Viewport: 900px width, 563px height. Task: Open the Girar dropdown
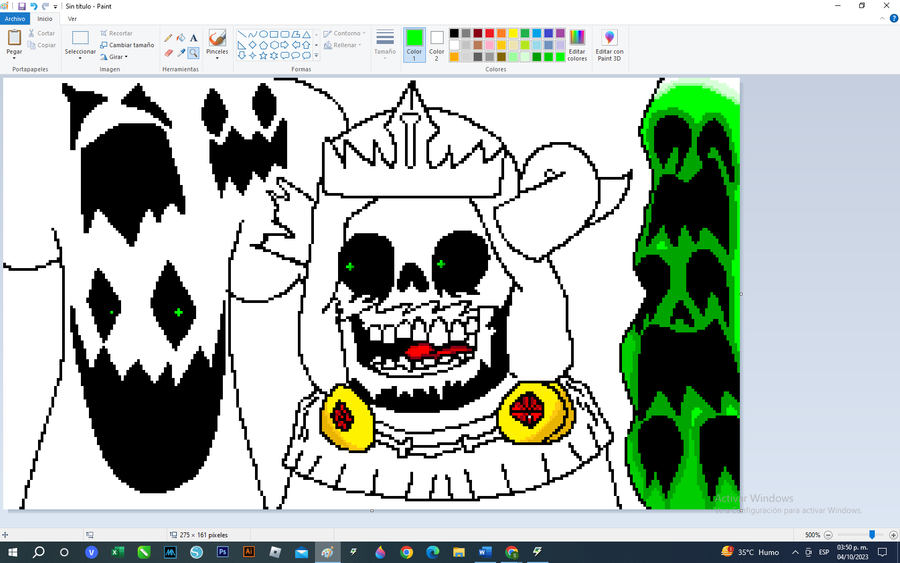click(114, 57)
